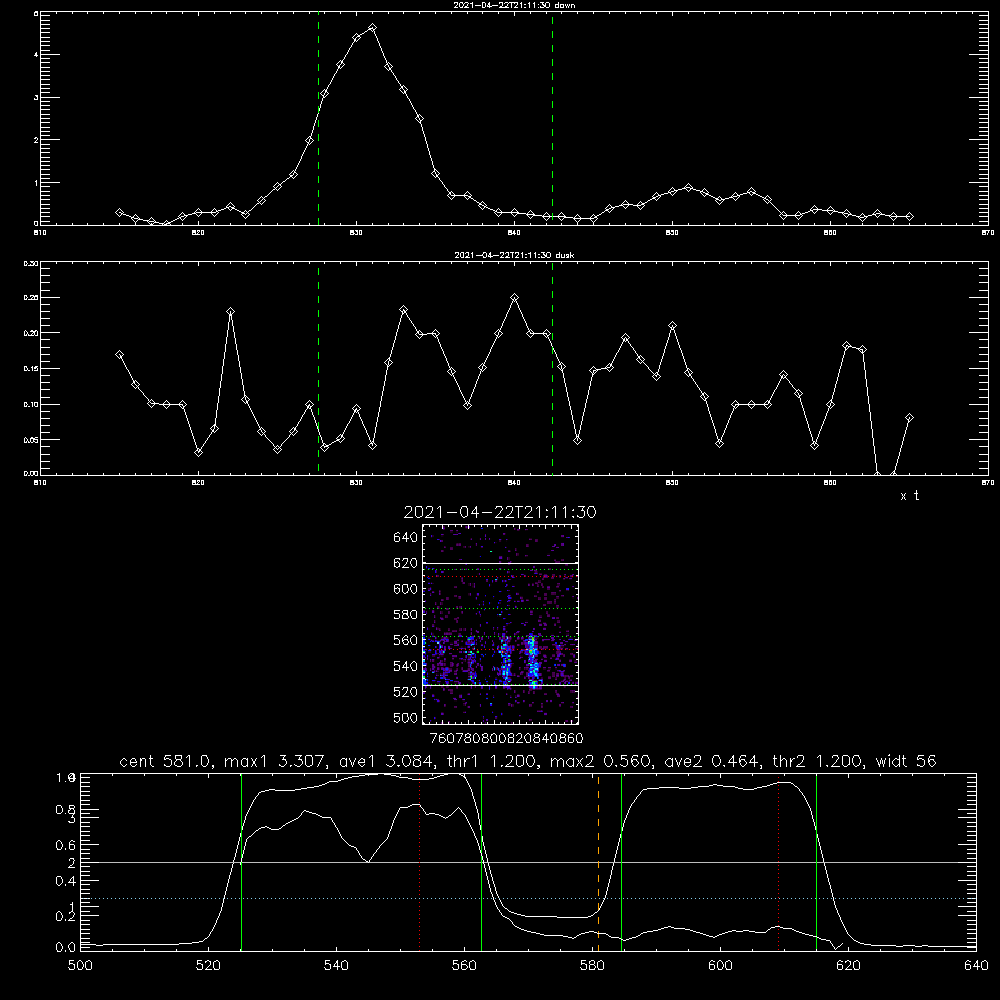Select the 'widt 56' value in stats line

[x=906, y=761]
